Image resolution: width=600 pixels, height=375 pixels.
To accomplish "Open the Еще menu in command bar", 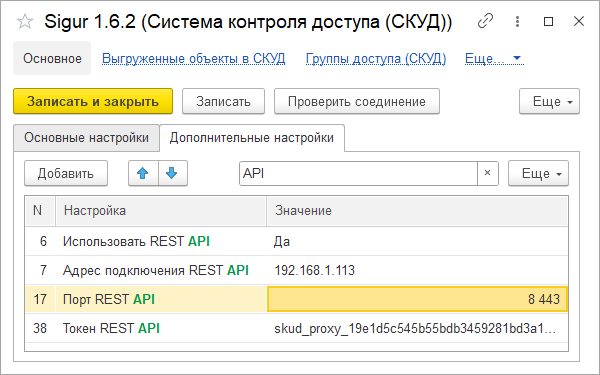I will pos(549,101).
